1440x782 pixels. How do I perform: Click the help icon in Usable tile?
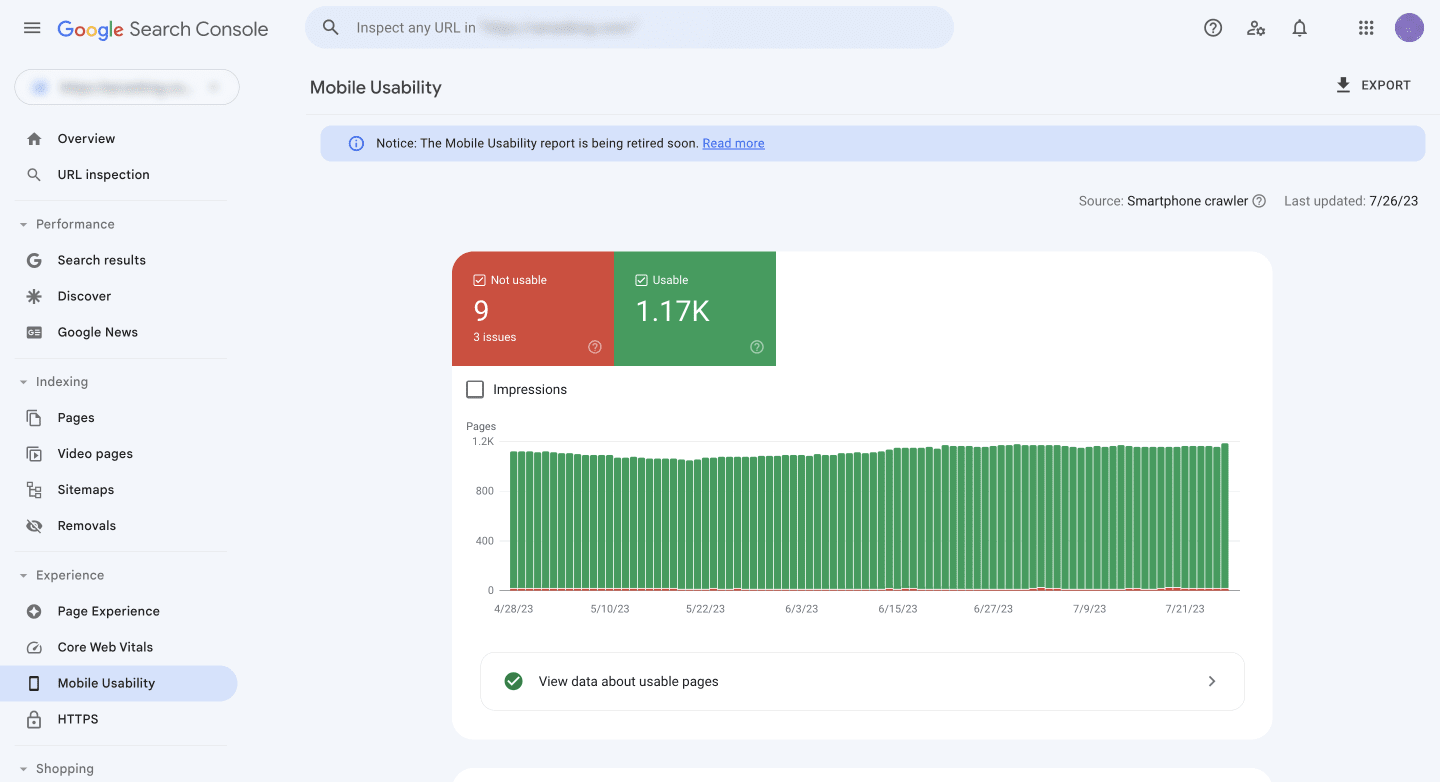pyautogui.click(x=757, y=347)
